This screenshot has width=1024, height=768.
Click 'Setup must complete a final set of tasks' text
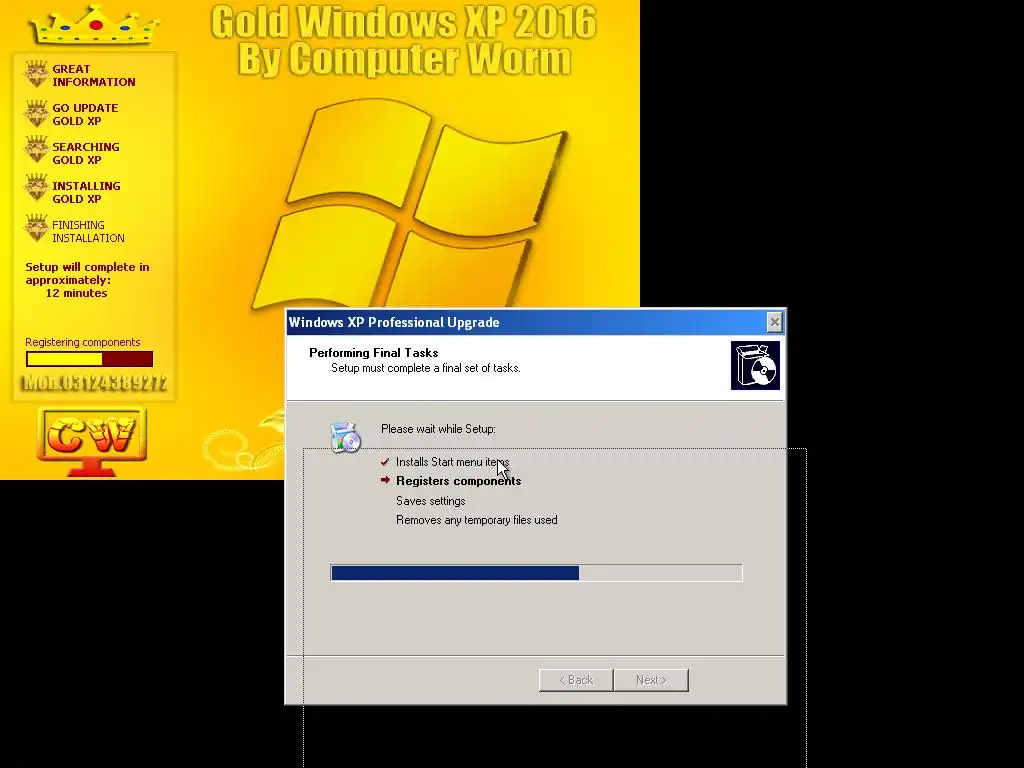[x=426, y=368]
